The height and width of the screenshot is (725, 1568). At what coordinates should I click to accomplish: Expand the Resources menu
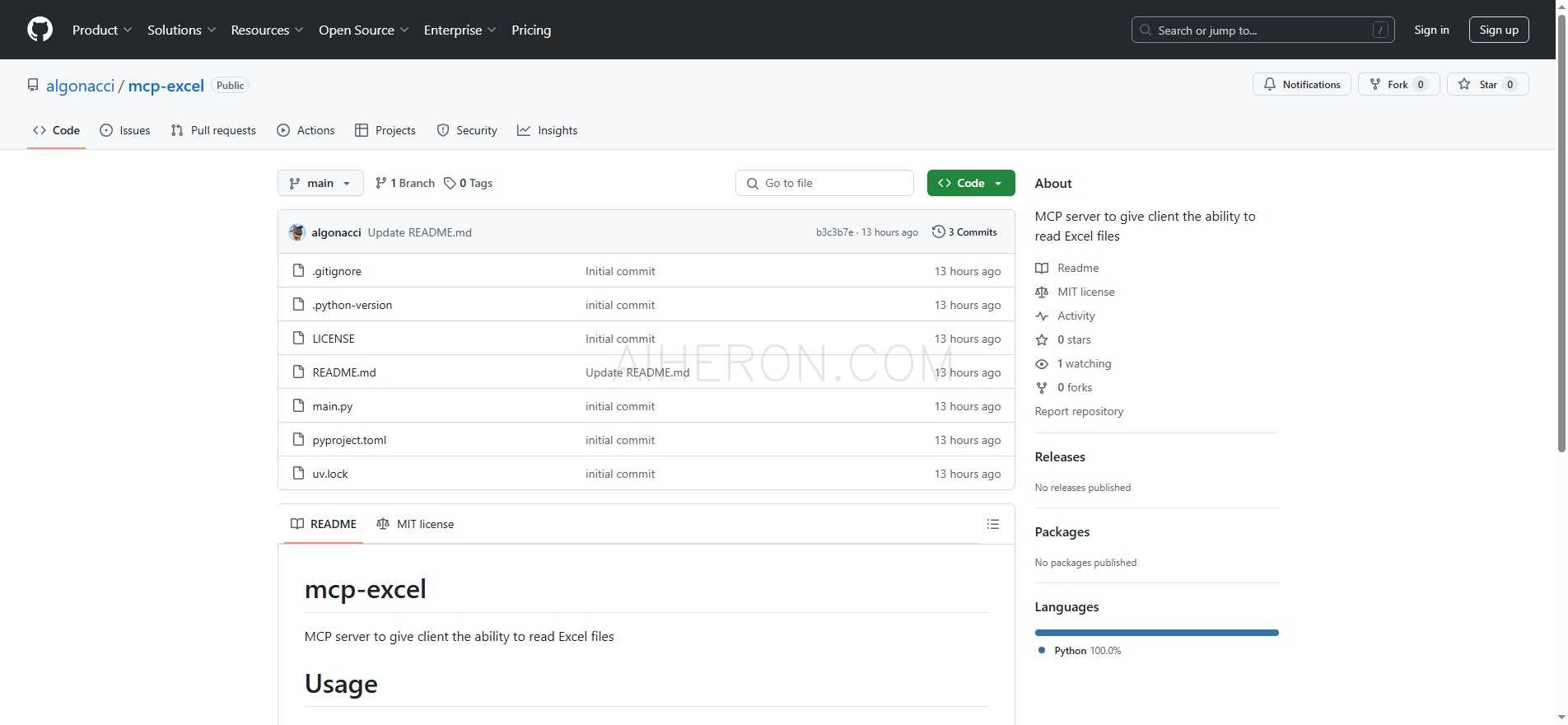click(x=267, y=30)
